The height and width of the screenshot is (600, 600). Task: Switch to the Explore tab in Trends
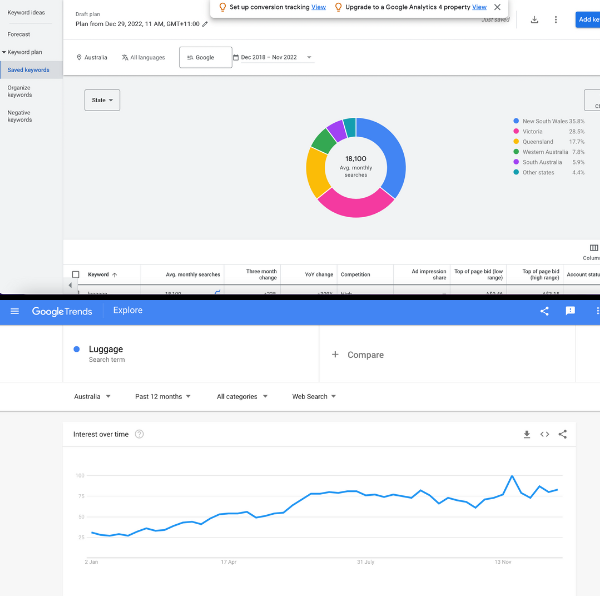coord(128,310)
